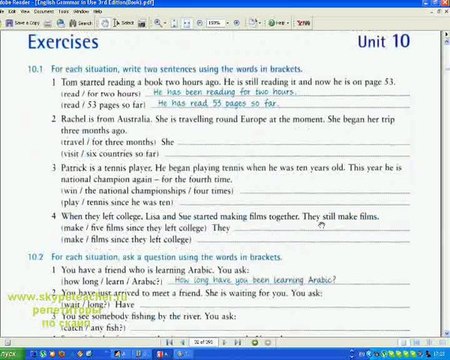
Task: Click the Start (пуск) button
Action: [x=12, y=354]
